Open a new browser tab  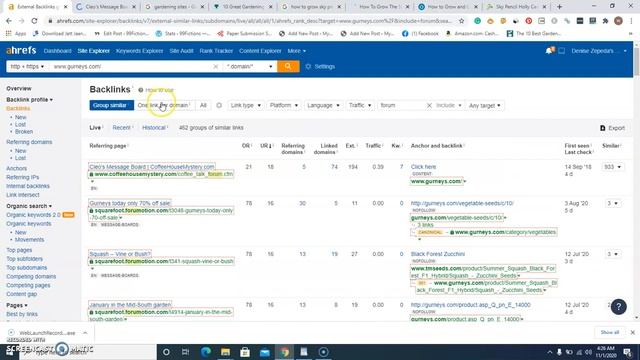pyautogui.click(x=560, y=7)
